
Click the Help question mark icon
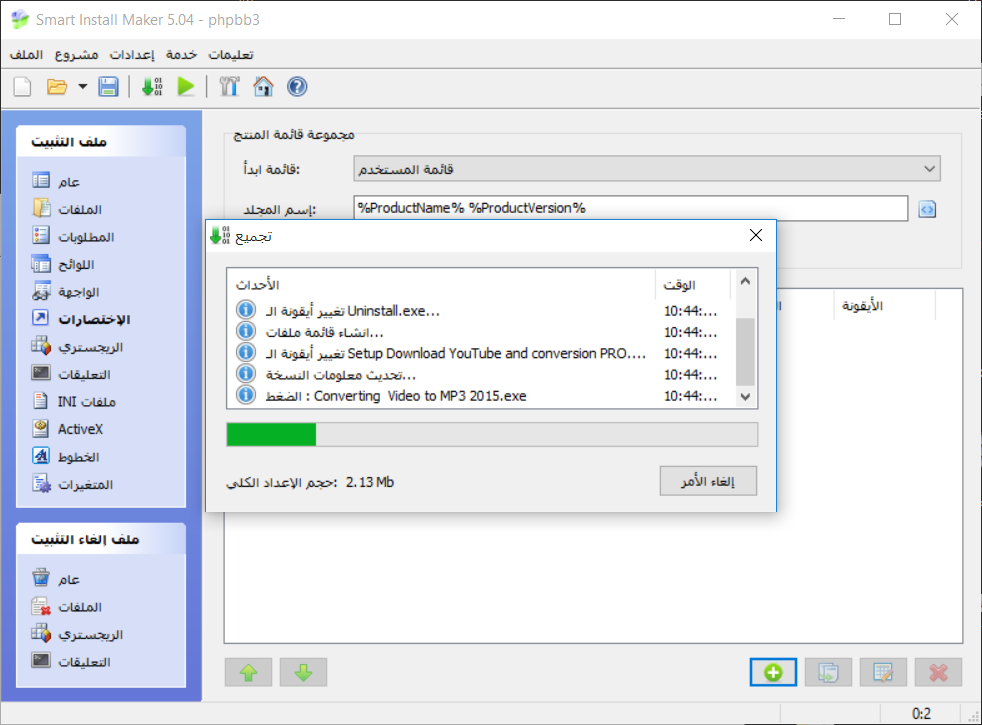[x=297, y=86]
